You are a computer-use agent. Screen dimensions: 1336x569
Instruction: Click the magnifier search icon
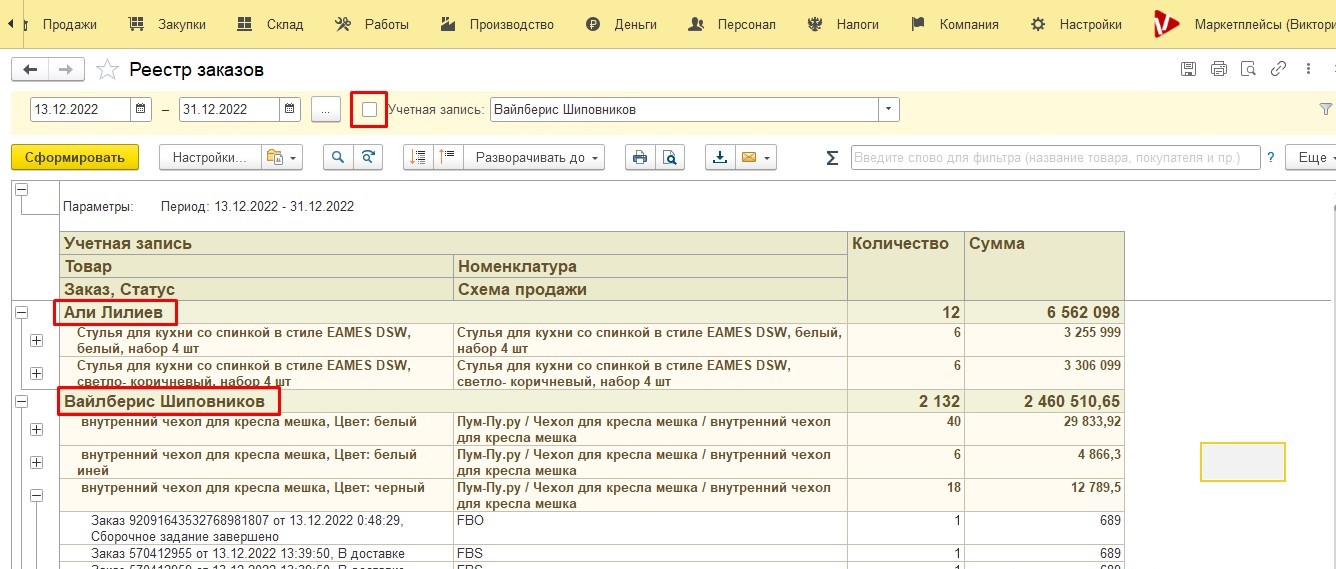pos(338,157)
